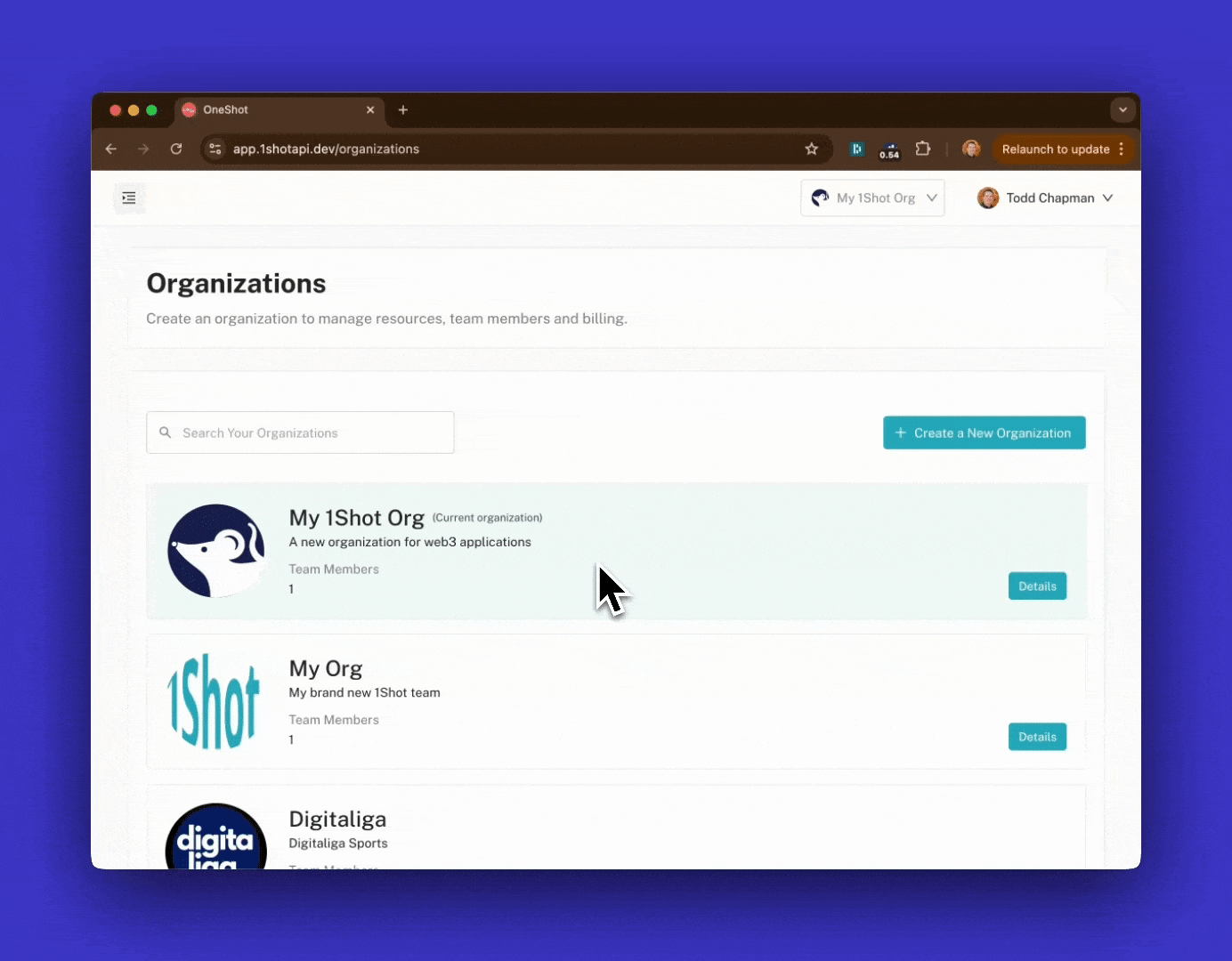Toggle the sidebar menu icon
This screenshot has height=961, width=1232.
(129, 198)
